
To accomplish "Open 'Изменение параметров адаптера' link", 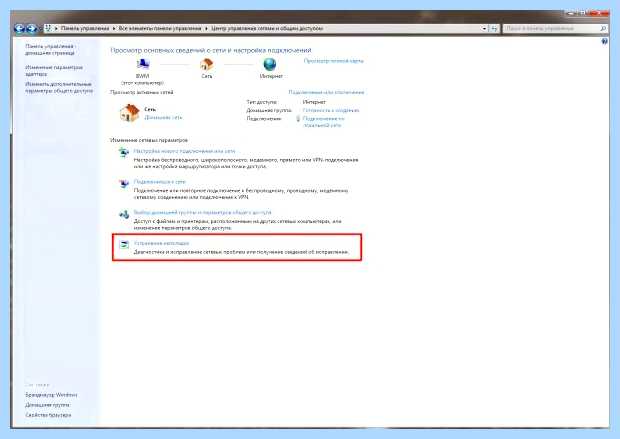I will click(54, 70).
